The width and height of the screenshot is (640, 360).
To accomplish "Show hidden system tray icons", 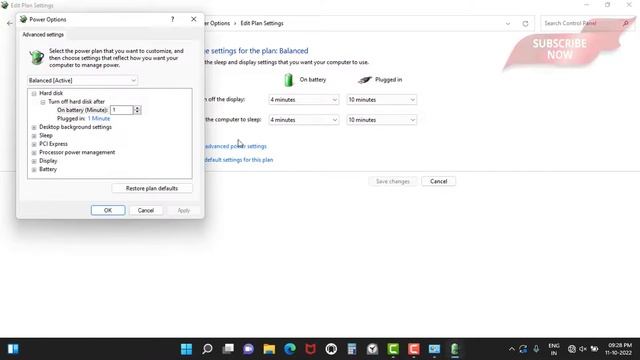I will 511,349.
